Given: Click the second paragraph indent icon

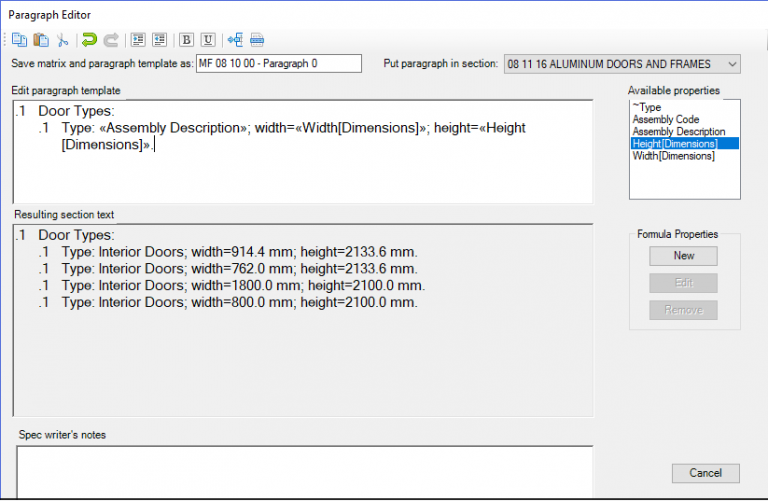Looking at the screenshot, I should tap(159, 40).
